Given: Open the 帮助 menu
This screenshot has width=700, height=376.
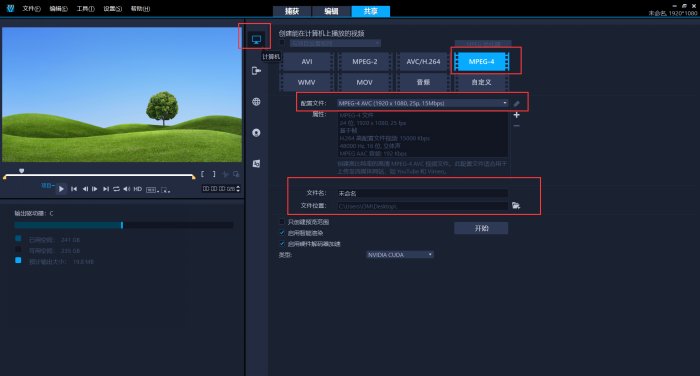Looking at the screenshot, I should [140, 8].
